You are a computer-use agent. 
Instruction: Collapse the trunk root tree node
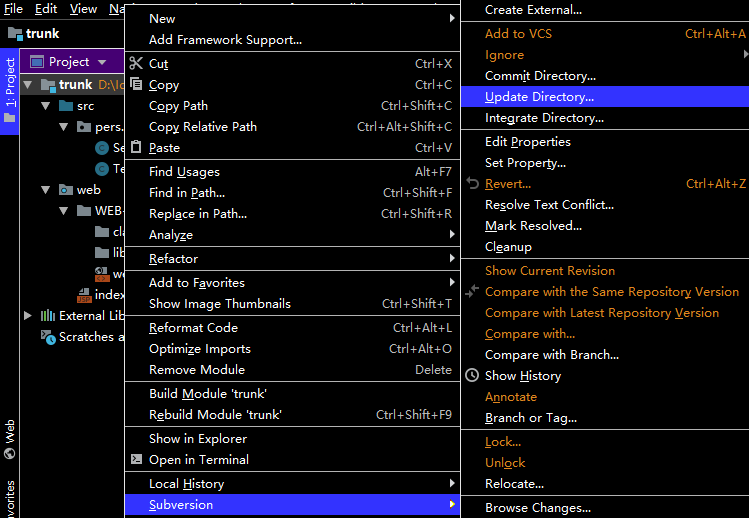point(28,85)
